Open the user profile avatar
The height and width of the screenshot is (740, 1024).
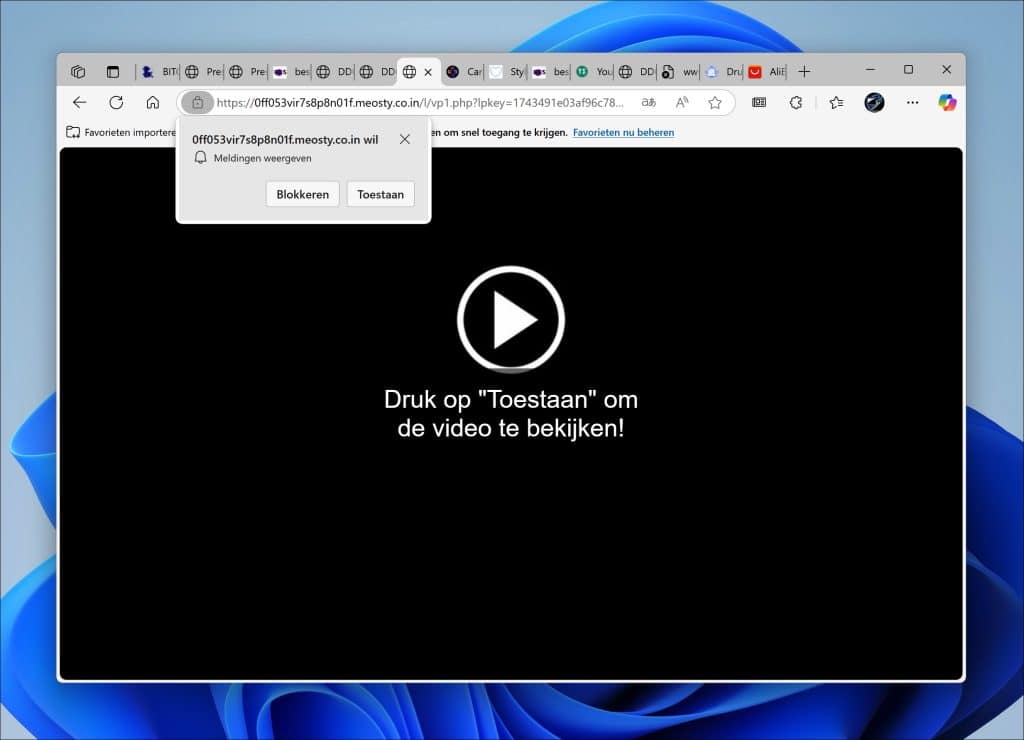pyautogui.click(x=874, y=102)
